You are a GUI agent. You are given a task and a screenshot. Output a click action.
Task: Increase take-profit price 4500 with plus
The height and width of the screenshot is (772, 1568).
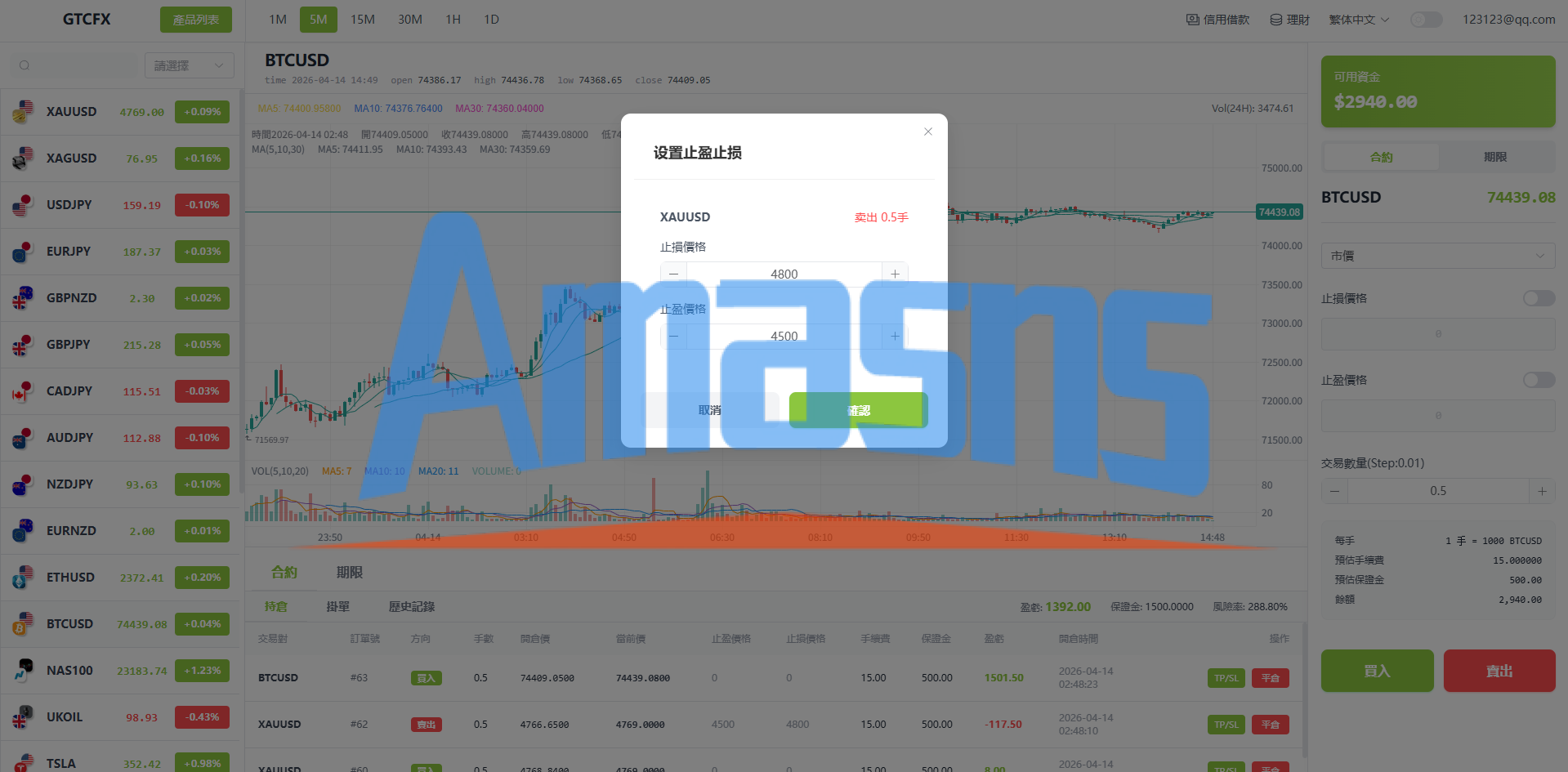[x=895, y=337]
